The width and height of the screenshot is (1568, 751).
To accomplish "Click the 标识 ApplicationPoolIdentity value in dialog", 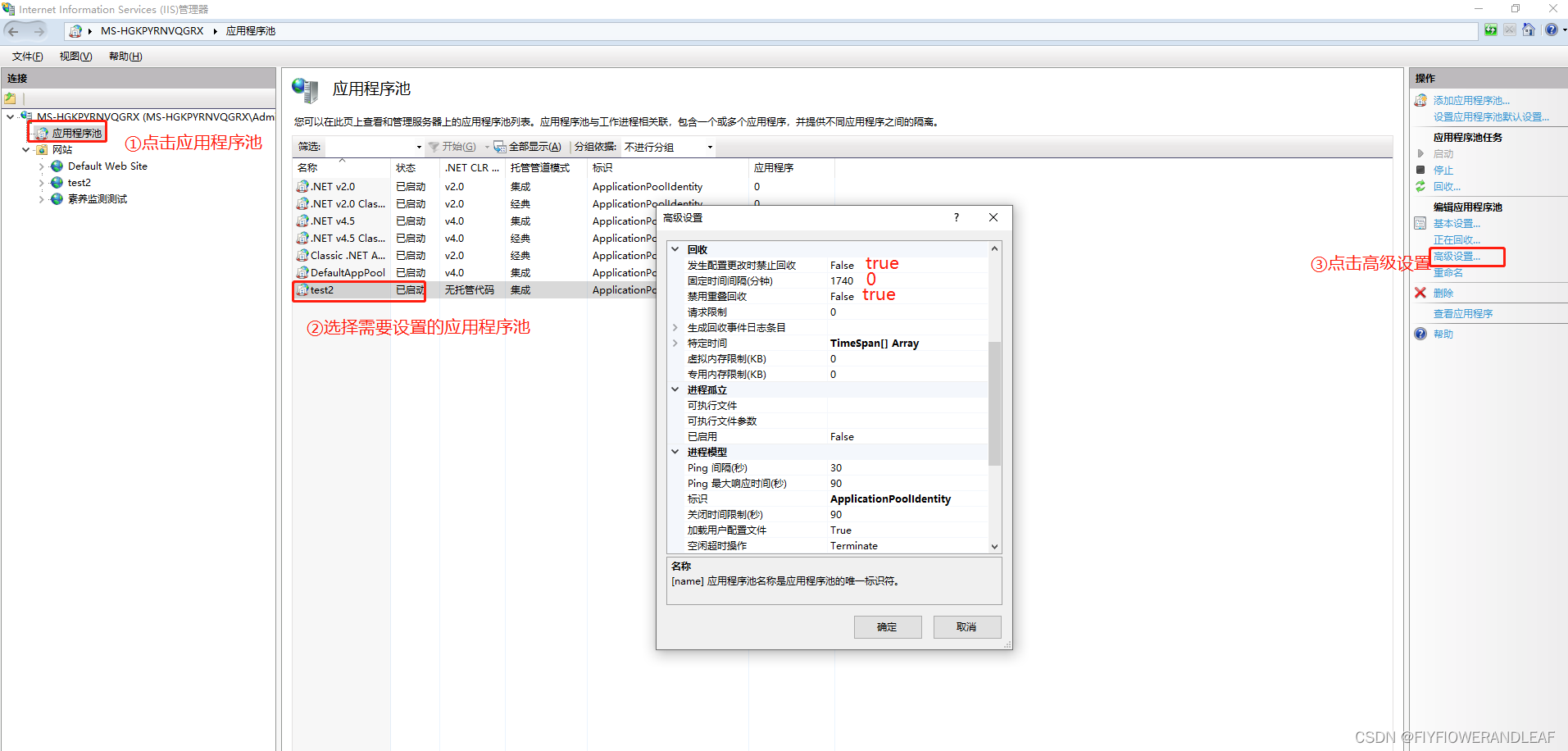I will 890,499.
